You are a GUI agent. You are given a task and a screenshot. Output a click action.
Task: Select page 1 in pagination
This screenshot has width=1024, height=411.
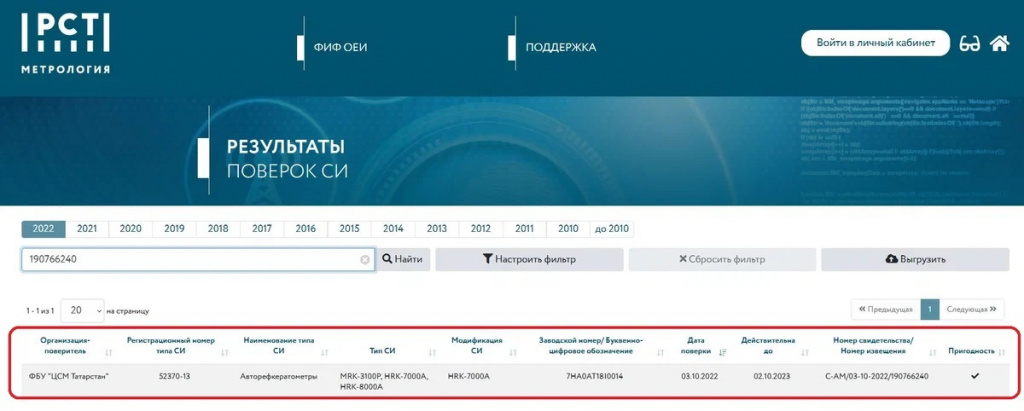[930, 309]
